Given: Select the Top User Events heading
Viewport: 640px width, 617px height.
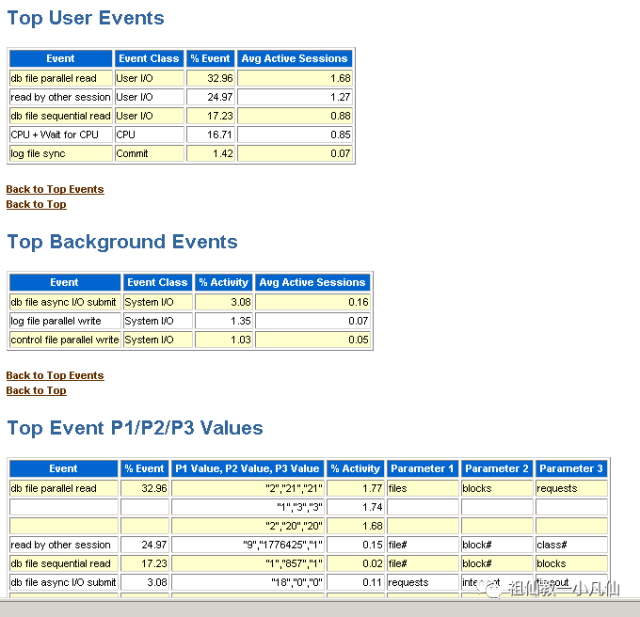Looking at the screenshot, I should (x=86, y=18).
